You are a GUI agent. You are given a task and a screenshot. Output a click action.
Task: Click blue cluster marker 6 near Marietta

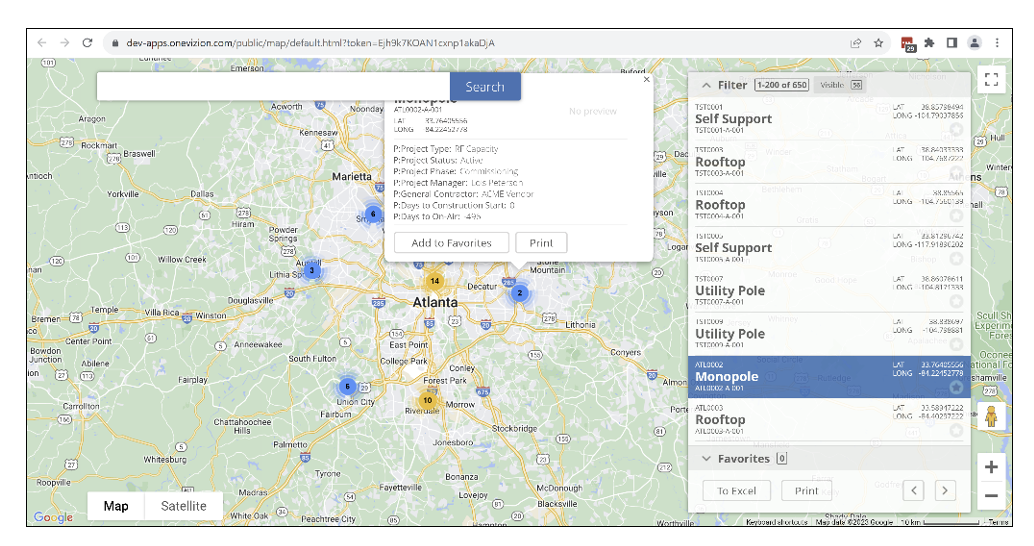(373, 214)
